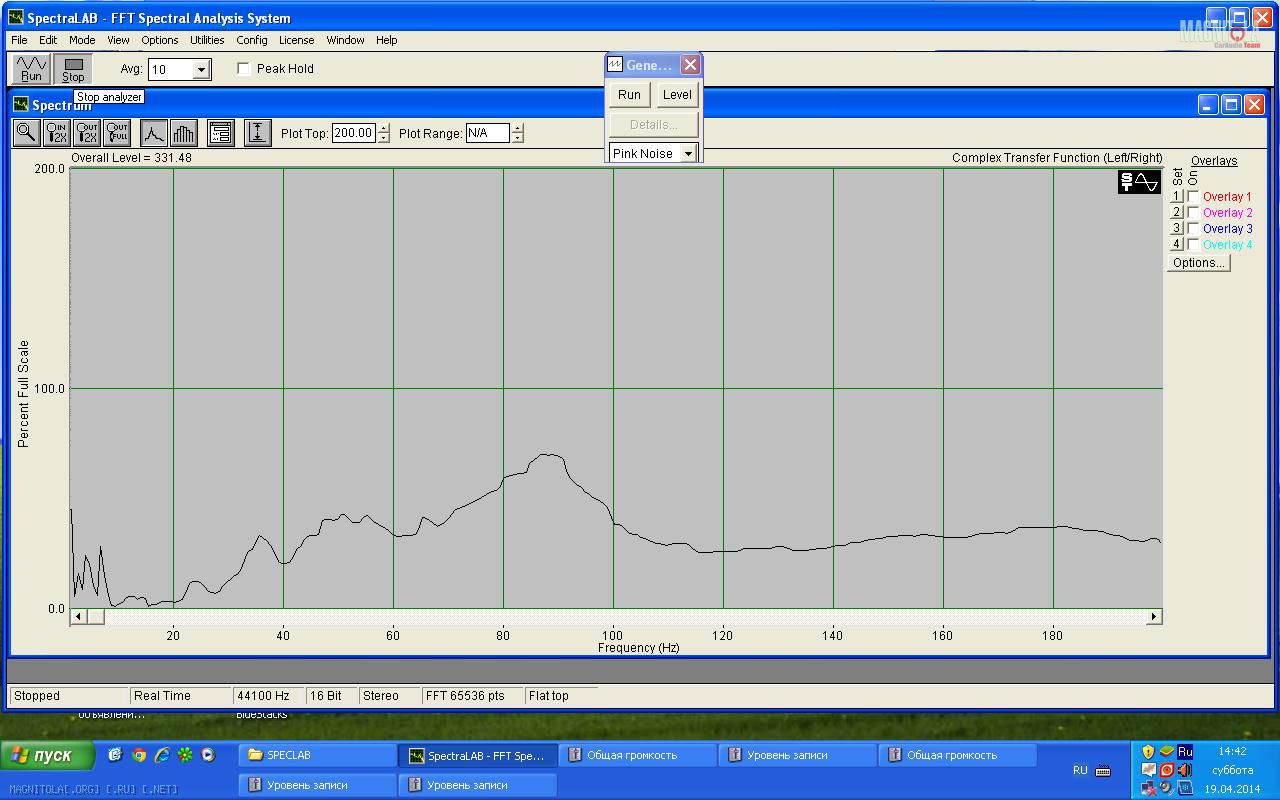Open overlay Options button
The image size is (1280, 800).
(x=1198, y=263)
